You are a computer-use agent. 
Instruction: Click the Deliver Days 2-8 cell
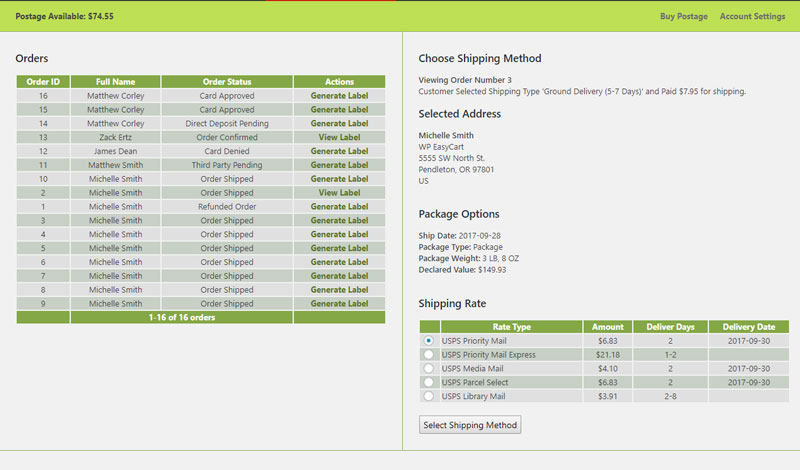pos(670,395)
